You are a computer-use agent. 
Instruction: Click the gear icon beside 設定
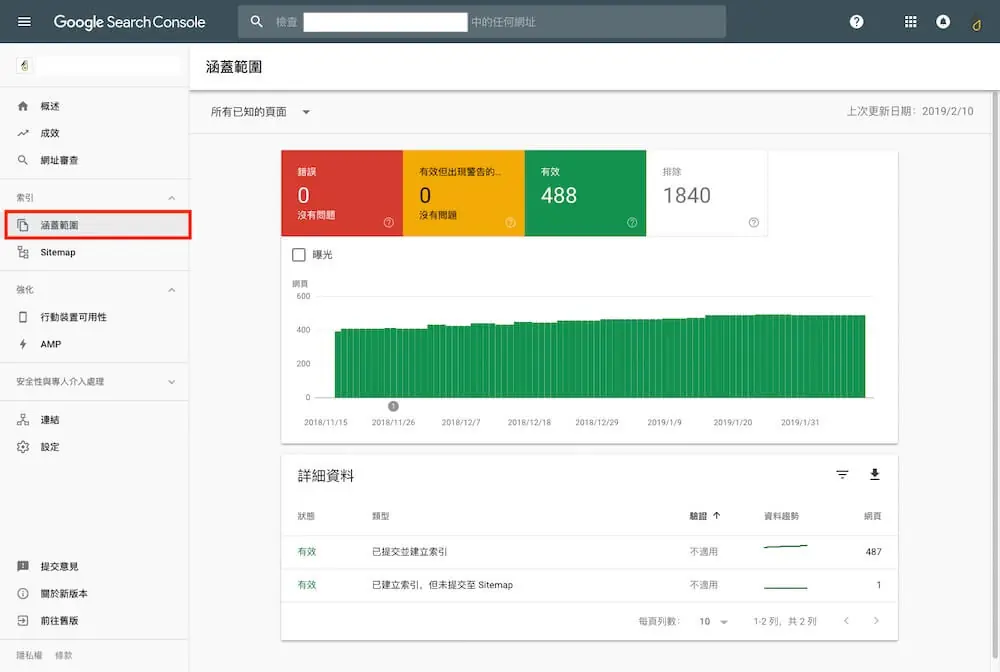click(x=23, y=447)
